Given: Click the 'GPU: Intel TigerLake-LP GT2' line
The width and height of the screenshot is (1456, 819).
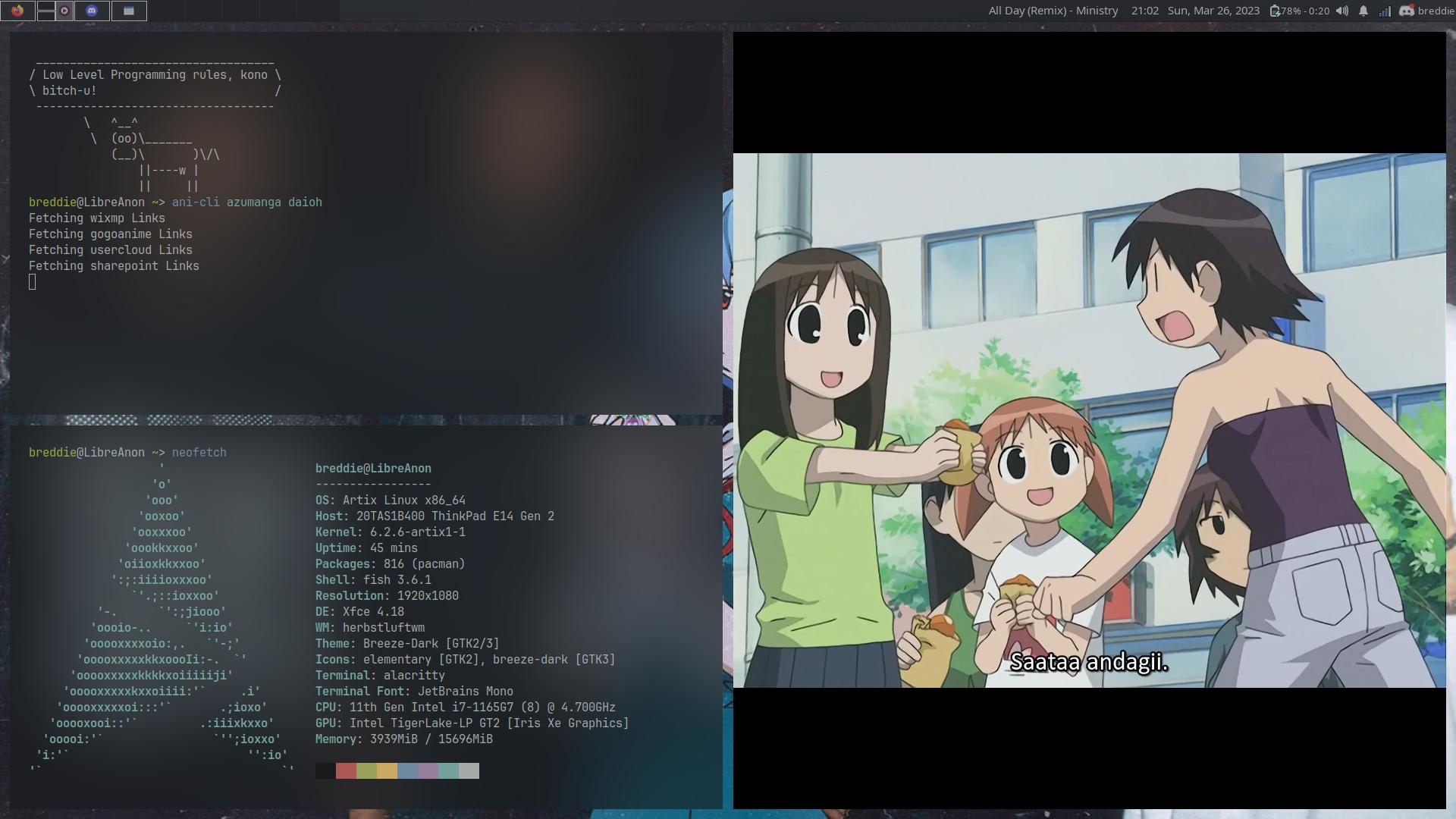Looking at the screenshot, I should [472, 723].
